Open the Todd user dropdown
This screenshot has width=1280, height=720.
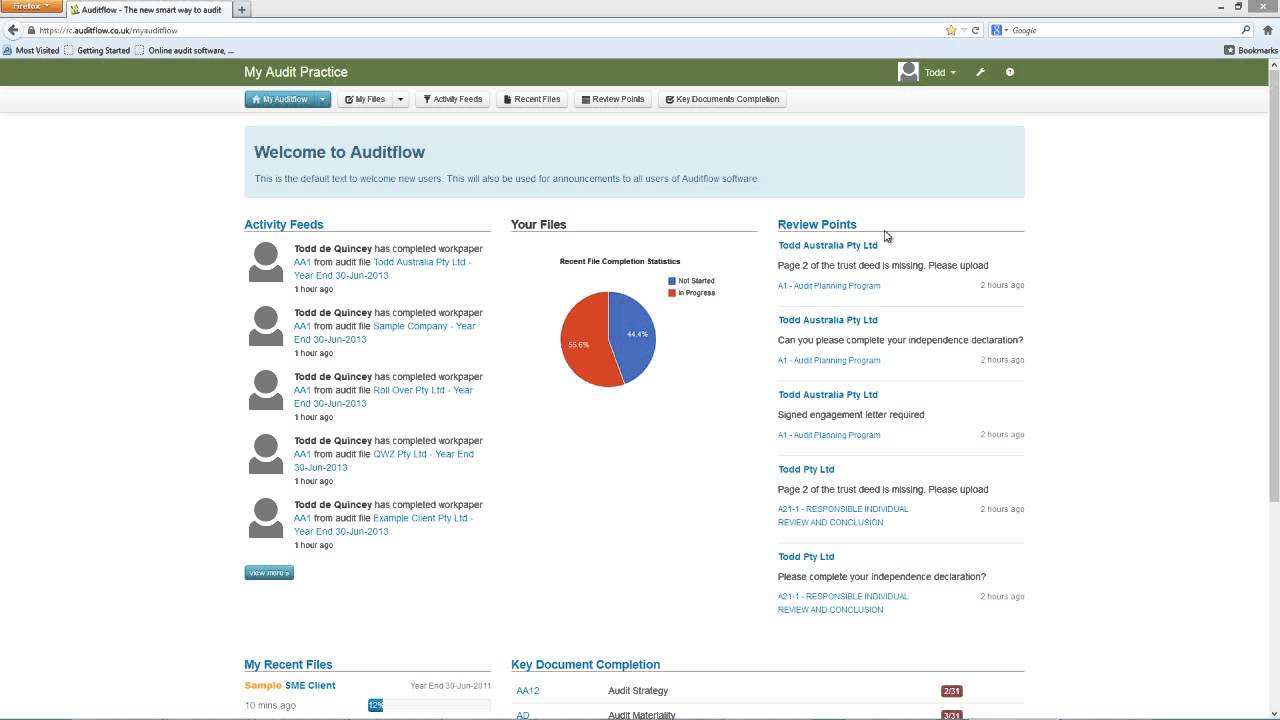(940, 72)
